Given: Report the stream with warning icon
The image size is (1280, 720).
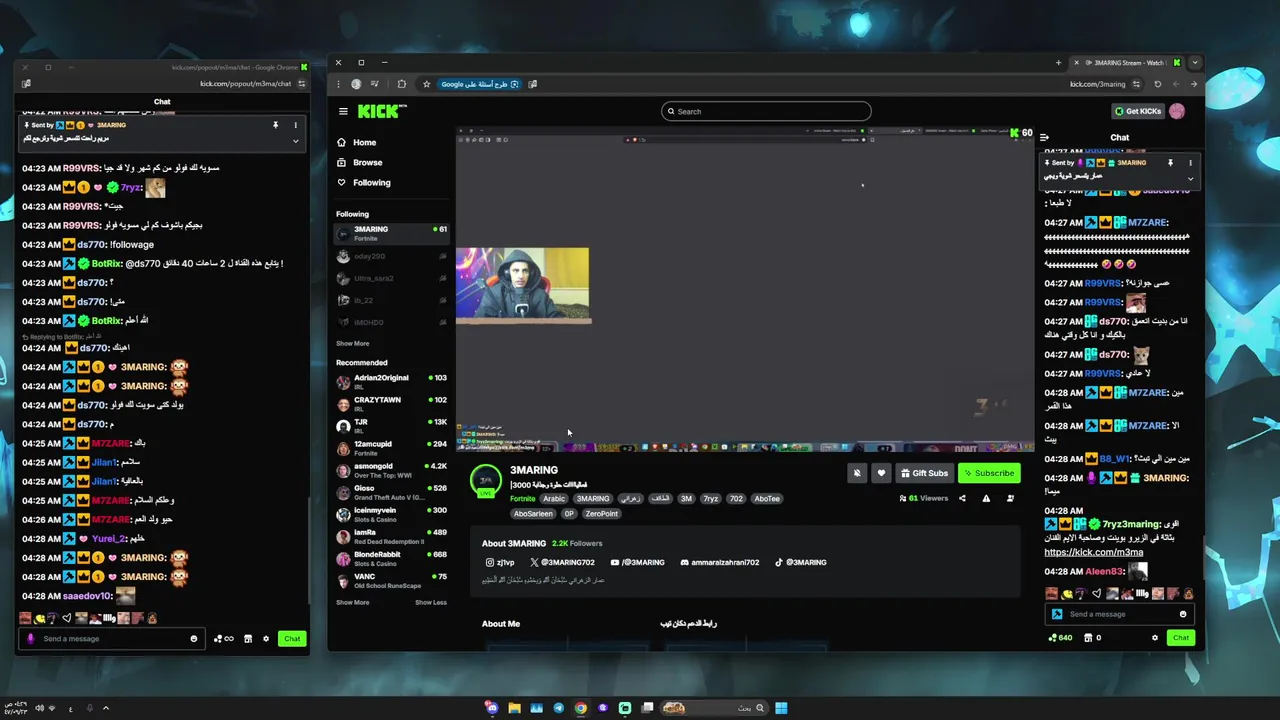Looking at the screenshot, I should pyautogui.click(x=986, y=498).
